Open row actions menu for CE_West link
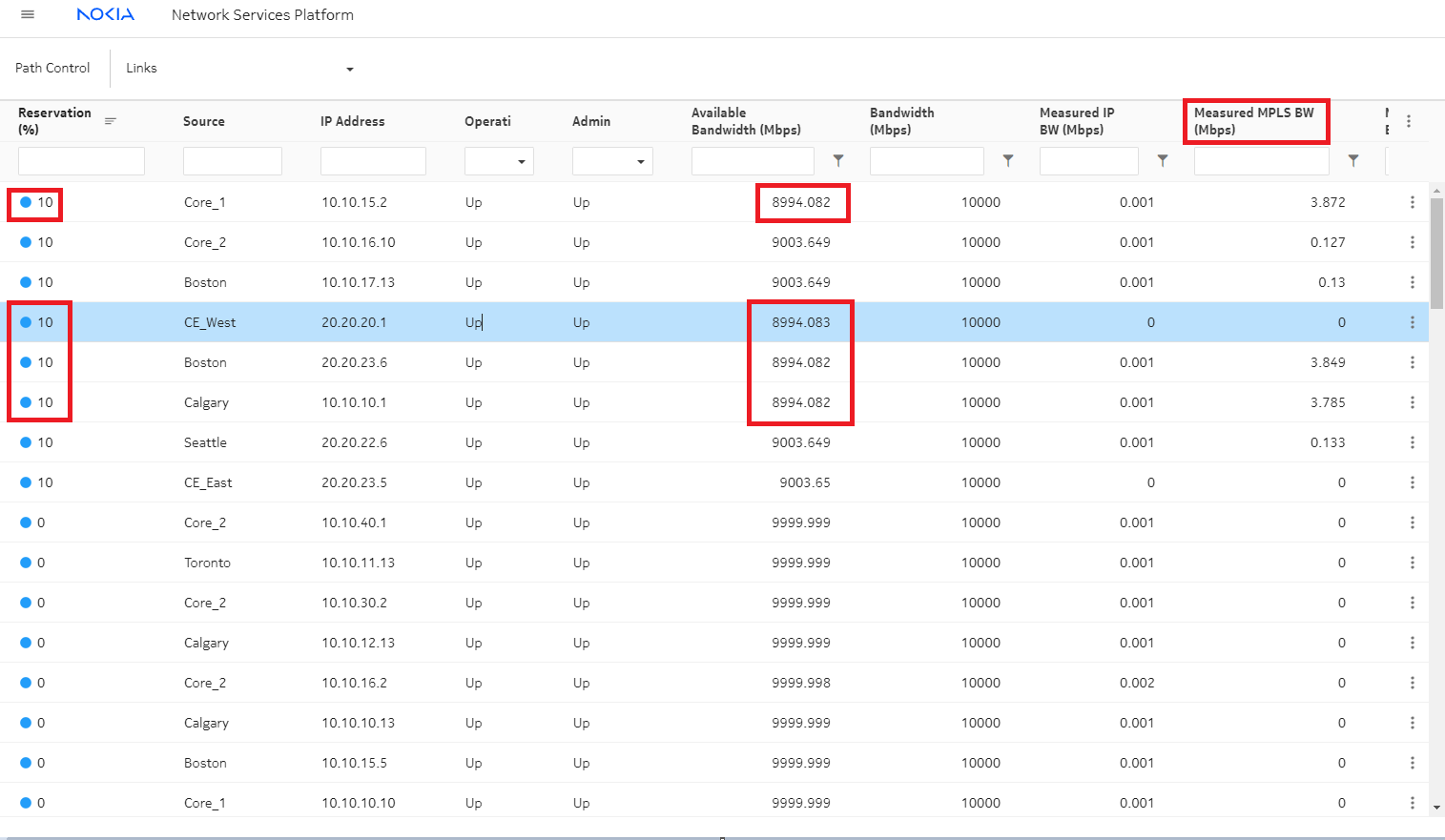The height and width of the screenshot is (840, 1445). click(x=1413, y=322)
